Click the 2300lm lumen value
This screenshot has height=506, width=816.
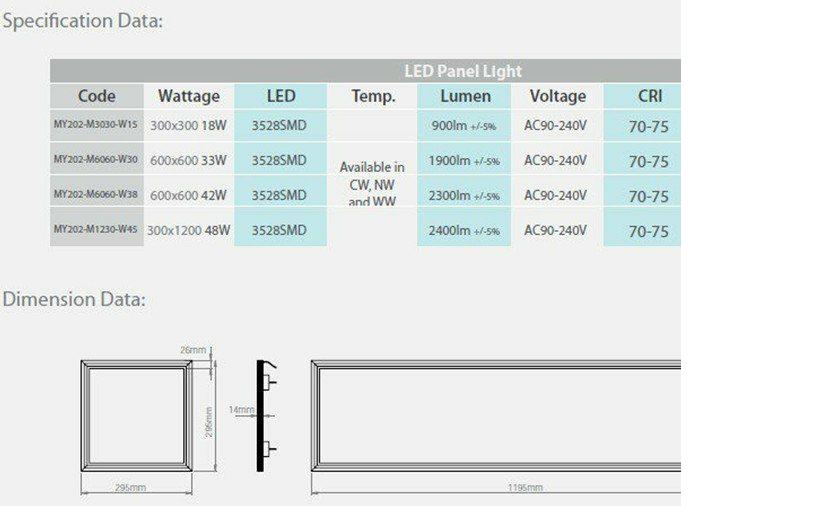pos(464,196)
